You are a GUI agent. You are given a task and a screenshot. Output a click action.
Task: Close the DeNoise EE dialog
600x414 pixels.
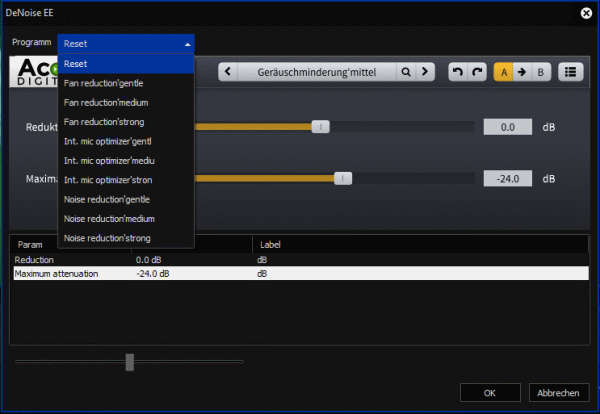click(586, 13)
